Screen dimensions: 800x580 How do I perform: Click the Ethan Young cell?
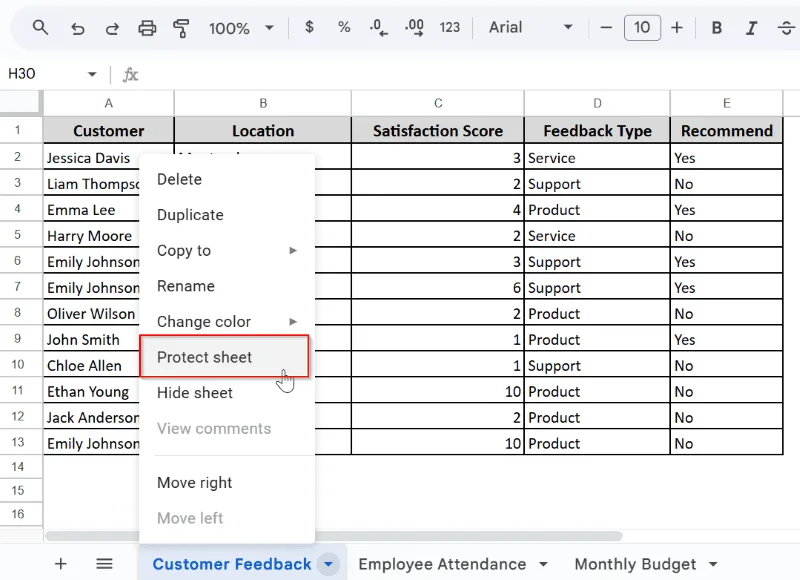point(91,392)
